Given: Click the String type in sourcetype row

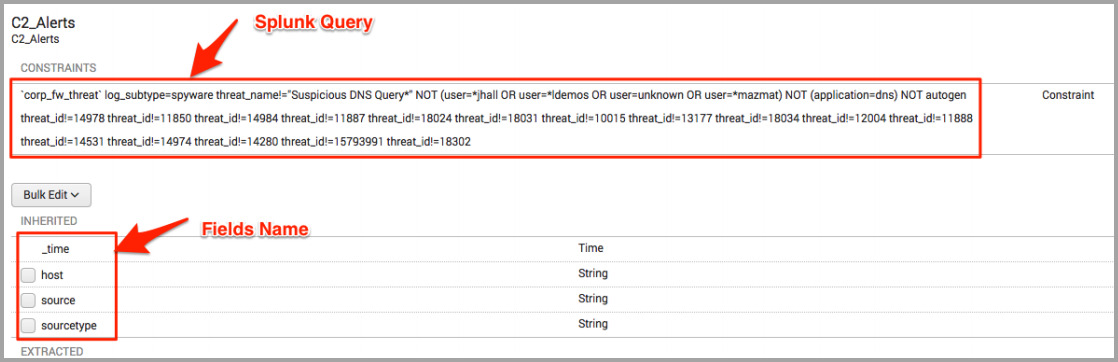Looking at the screenshot, I should pyautogui.click(x=593, y=324).
